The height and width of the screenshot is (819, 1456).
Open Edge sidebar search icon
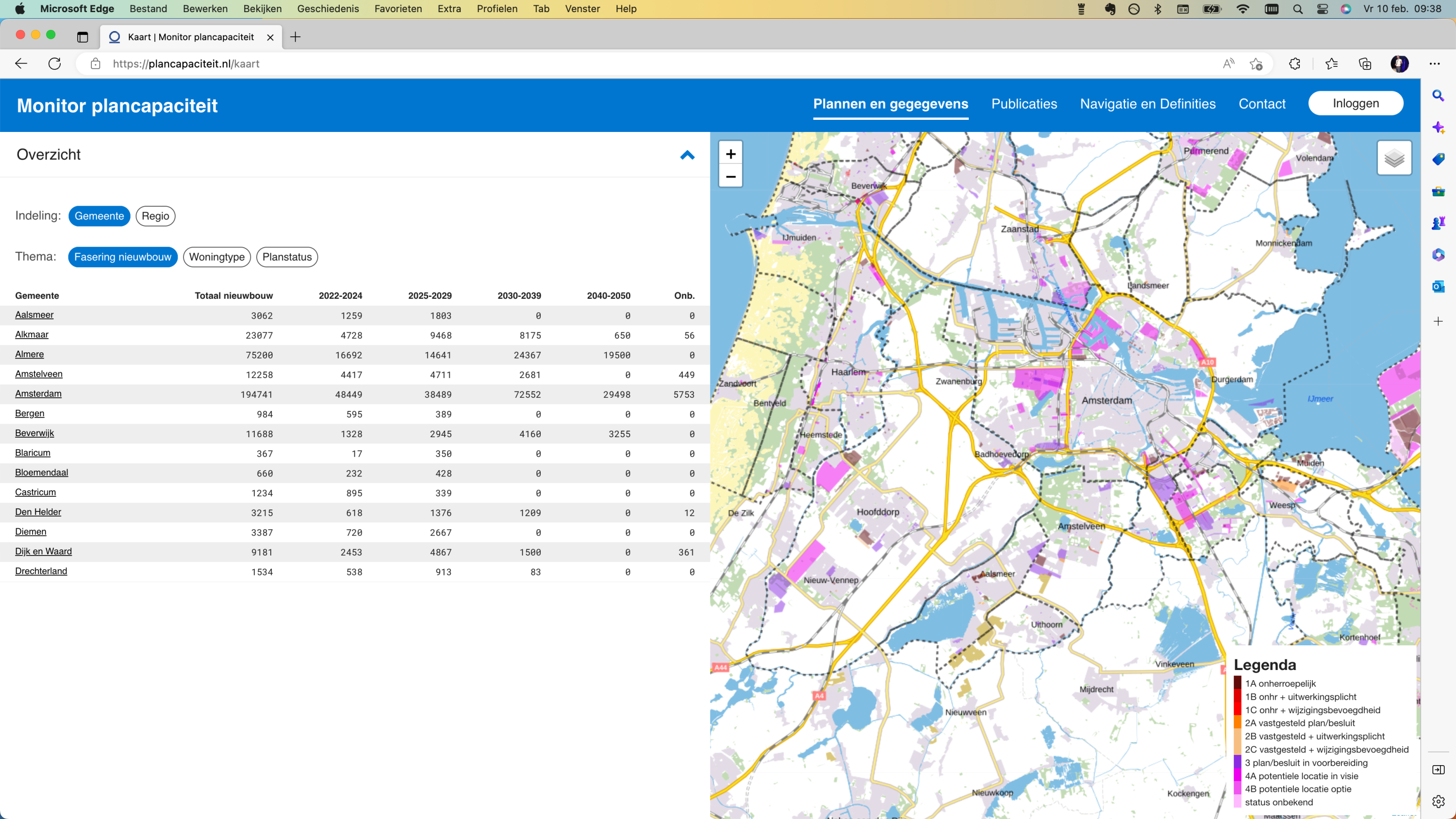[x=1438, y=96]
